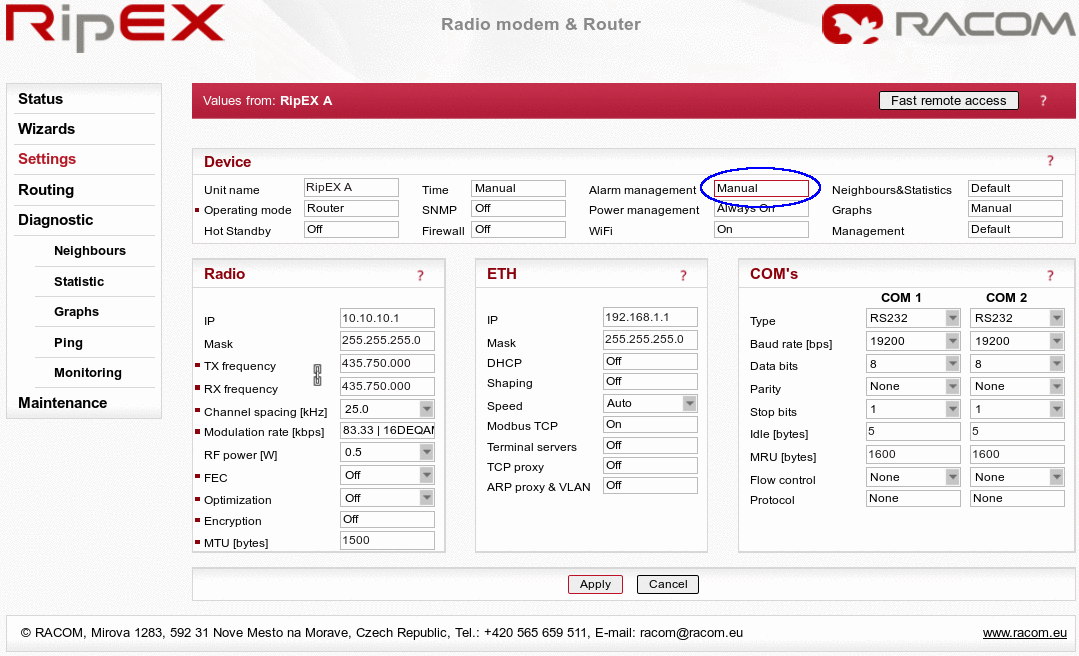The image size is (1079, 656).
Task: Apply the settings
Action: [595, 584]
